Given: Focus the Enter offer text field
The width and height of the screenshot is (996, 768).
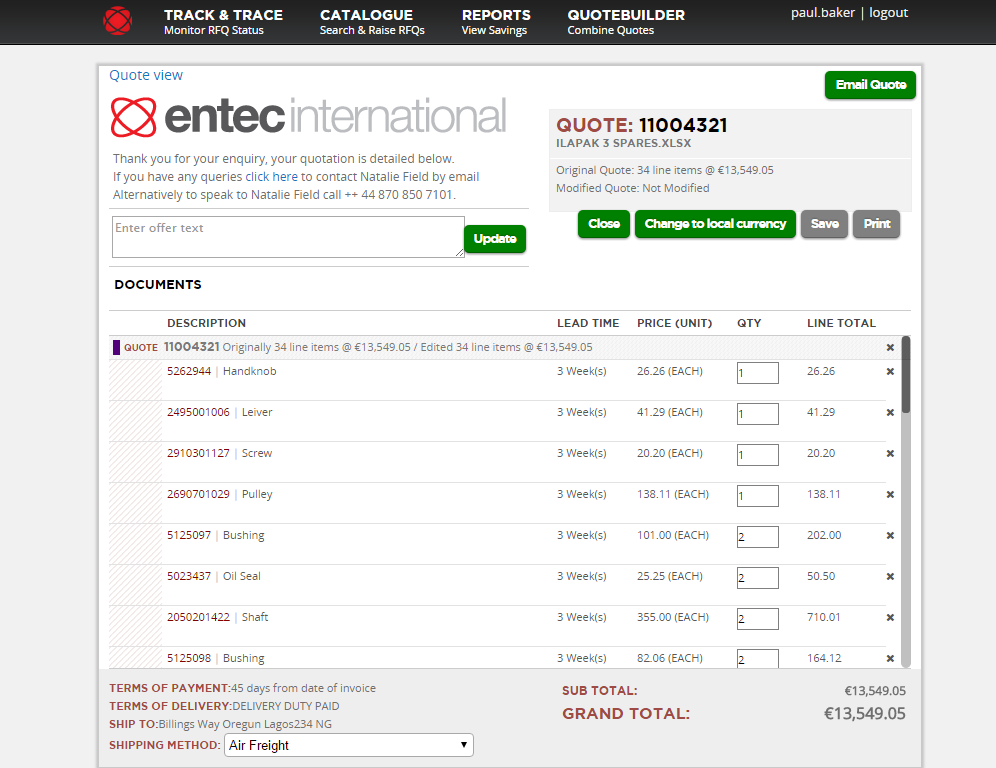Looking at the screenshot, I should (288, 237).
